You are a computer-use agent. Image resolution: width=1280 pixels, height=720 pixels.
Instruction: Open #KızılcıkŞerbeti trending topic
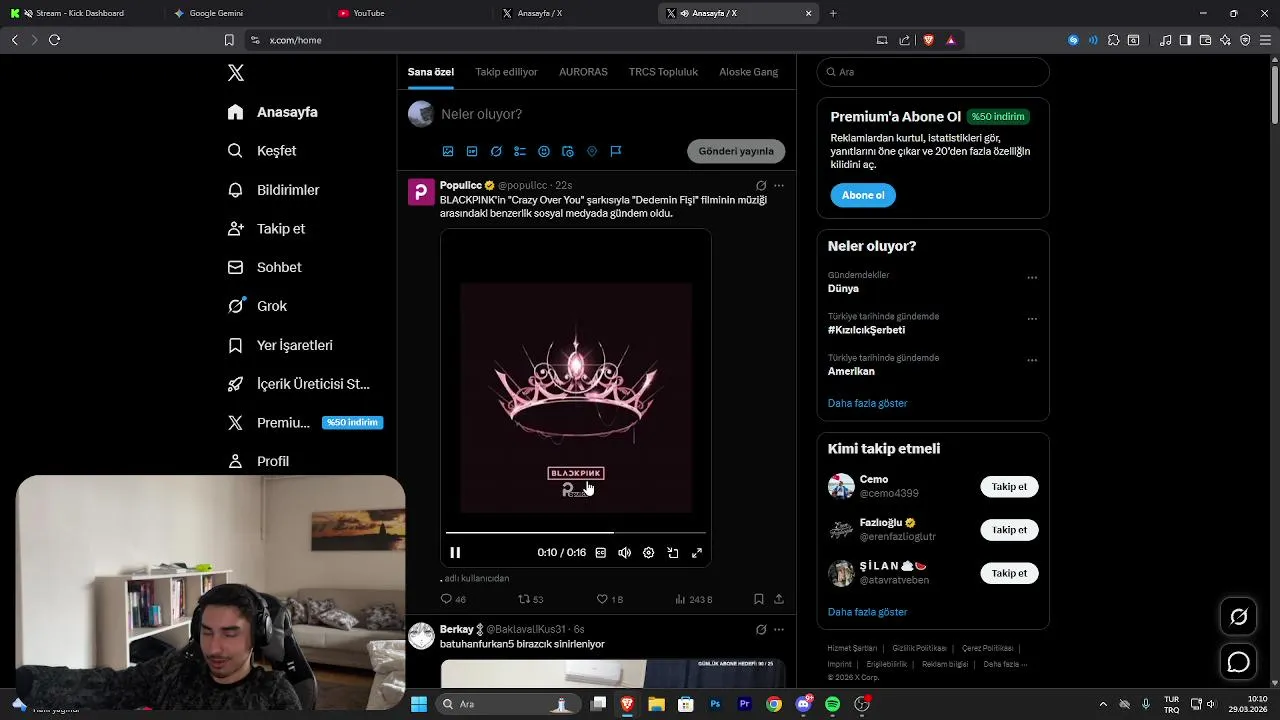coord(866,330)
